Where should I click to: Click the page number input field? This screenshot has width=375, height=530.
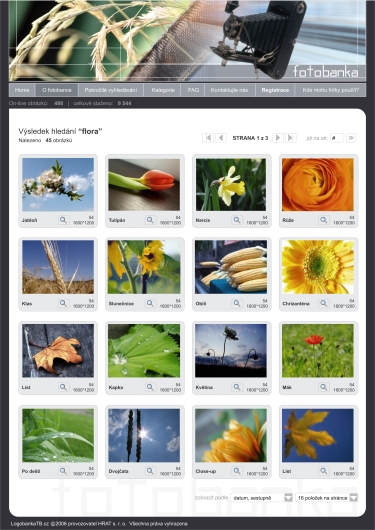(x=337, y=138)
